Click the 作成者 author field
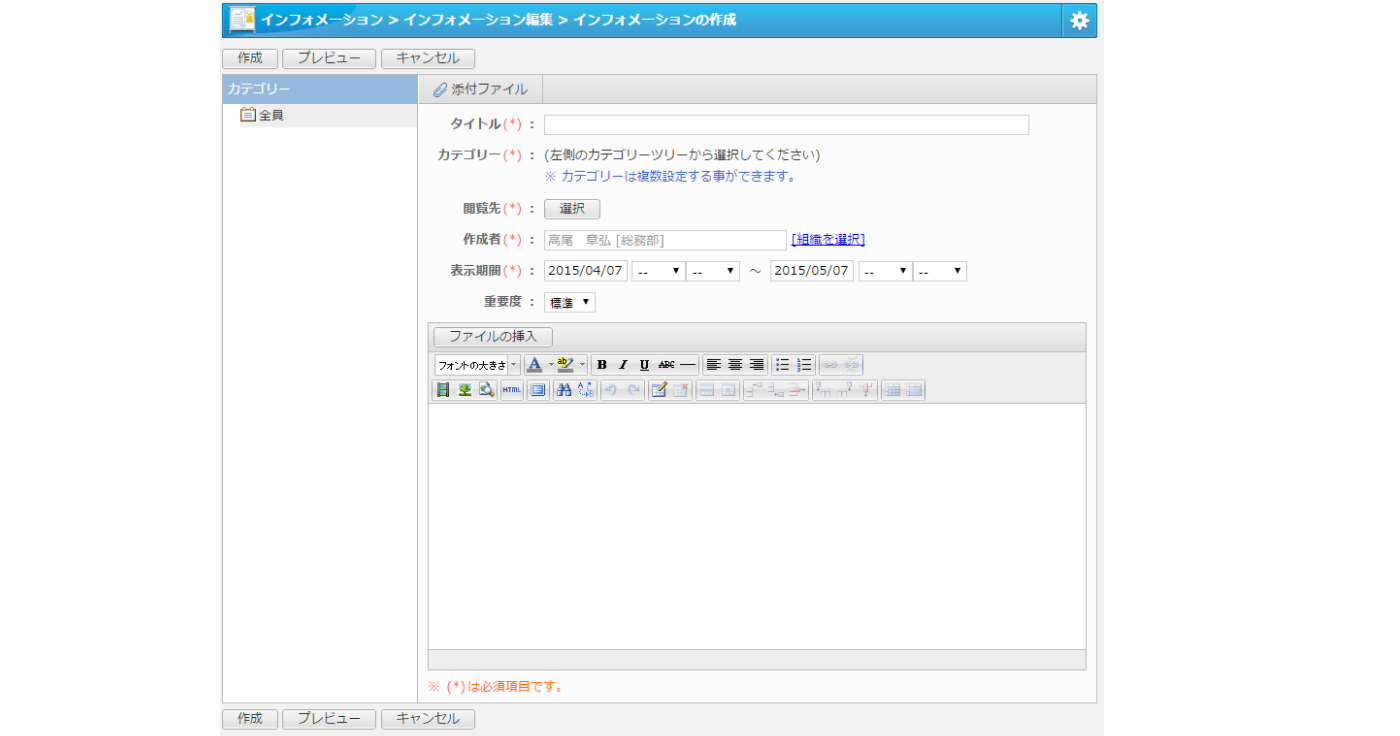Viewport: 1400px width, 736px height. [665, 240]
